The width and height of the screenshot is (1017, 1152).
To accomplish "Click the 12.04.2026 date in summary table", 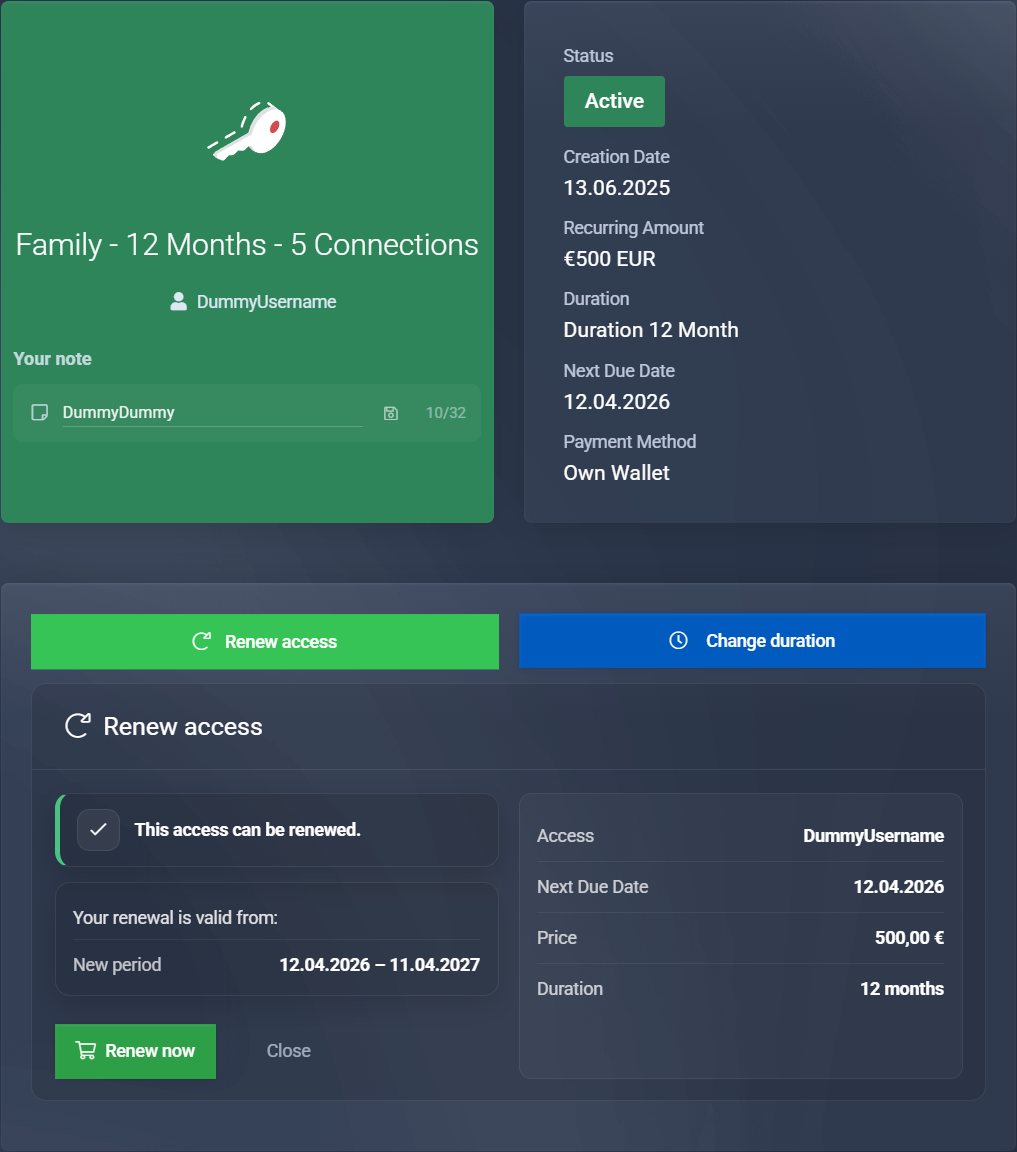I will [x=899, y=887].
